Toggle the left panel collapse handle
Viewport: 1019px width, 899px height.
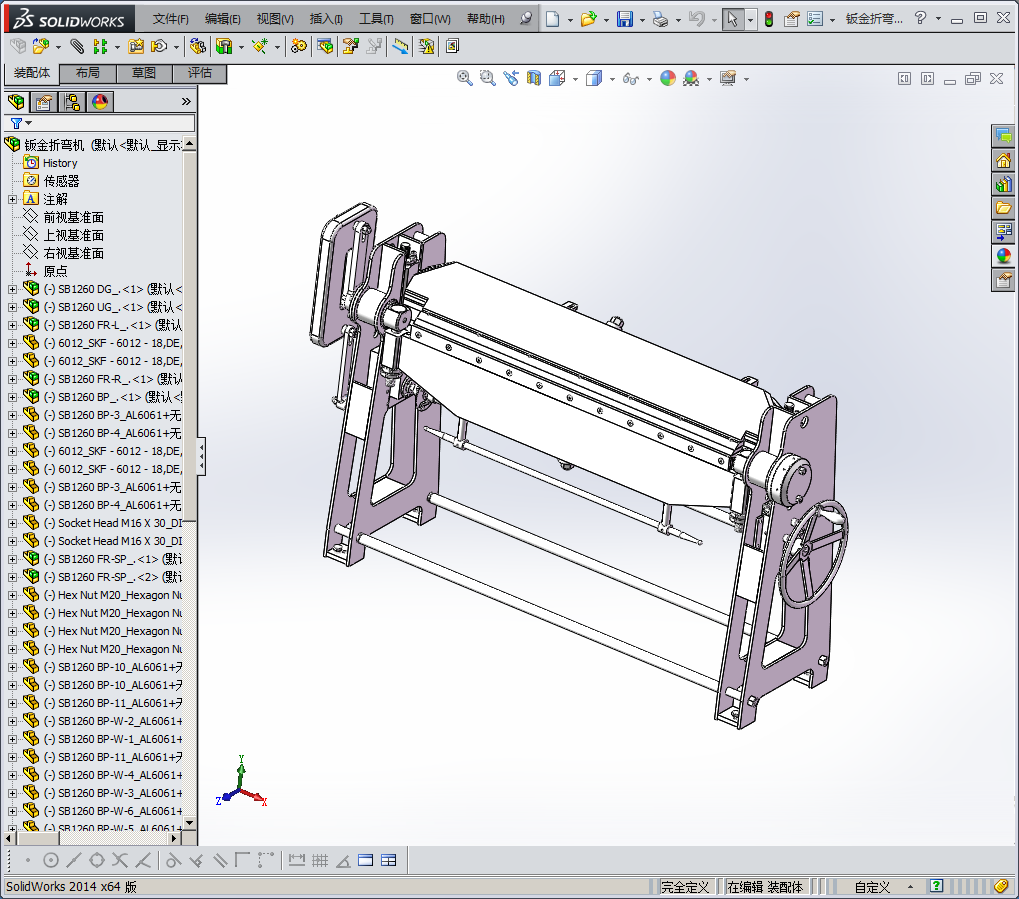coord(201,456)
